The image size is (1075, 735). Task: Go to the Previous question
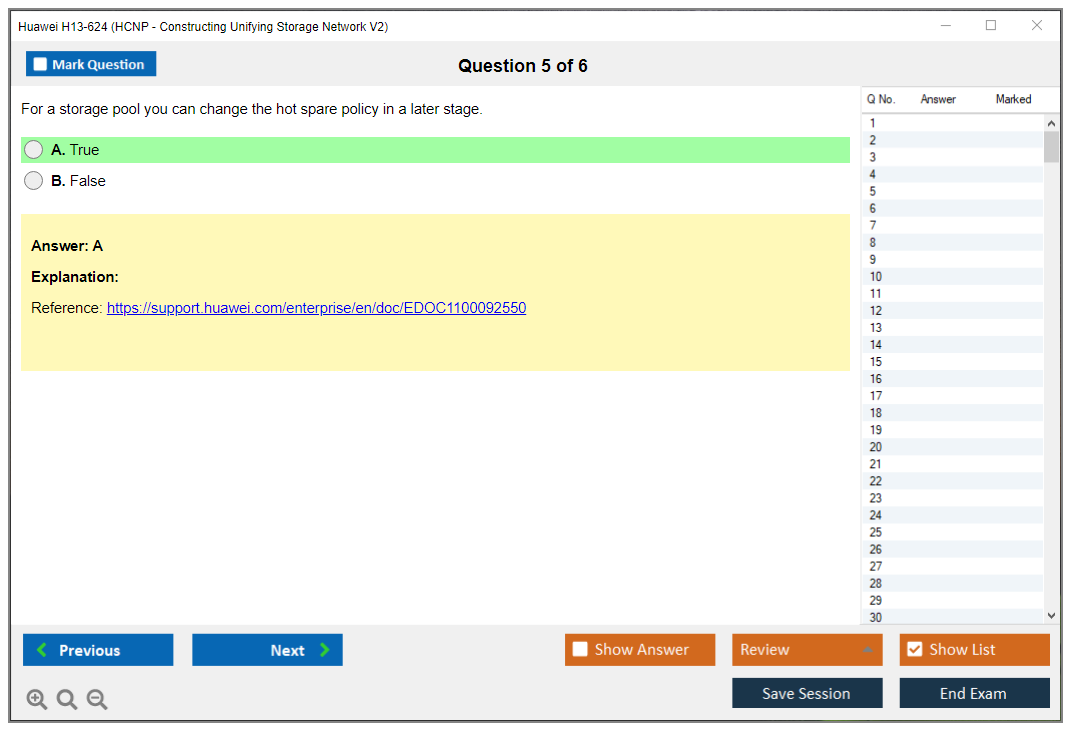point(98,650)
